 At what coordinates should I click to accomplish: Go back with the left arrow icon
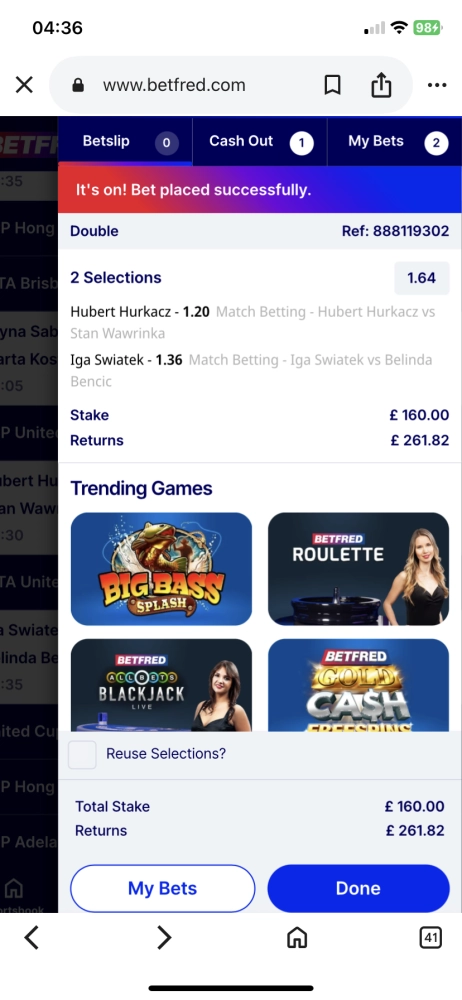click(32, 938)
